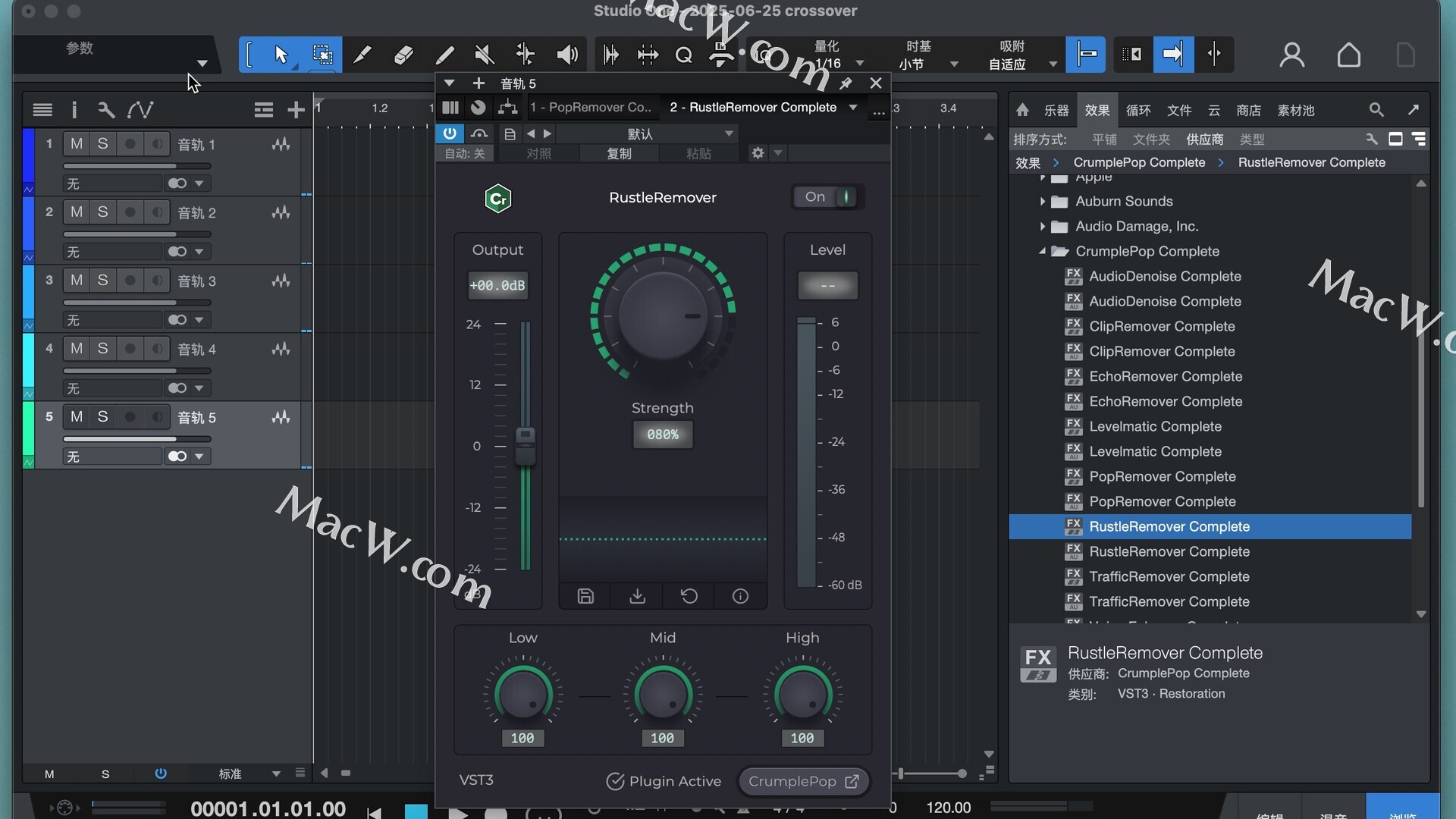Record-arm track 音轨 3
1456x819 pixels.
[x=130, y=281]
